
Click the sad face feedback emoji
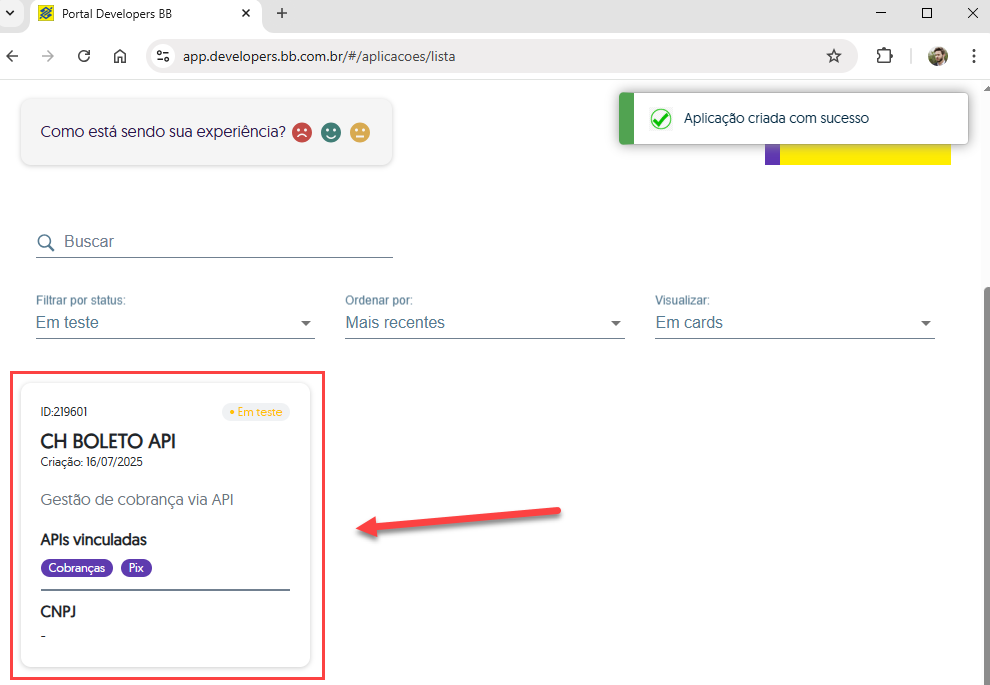(302, 132)
